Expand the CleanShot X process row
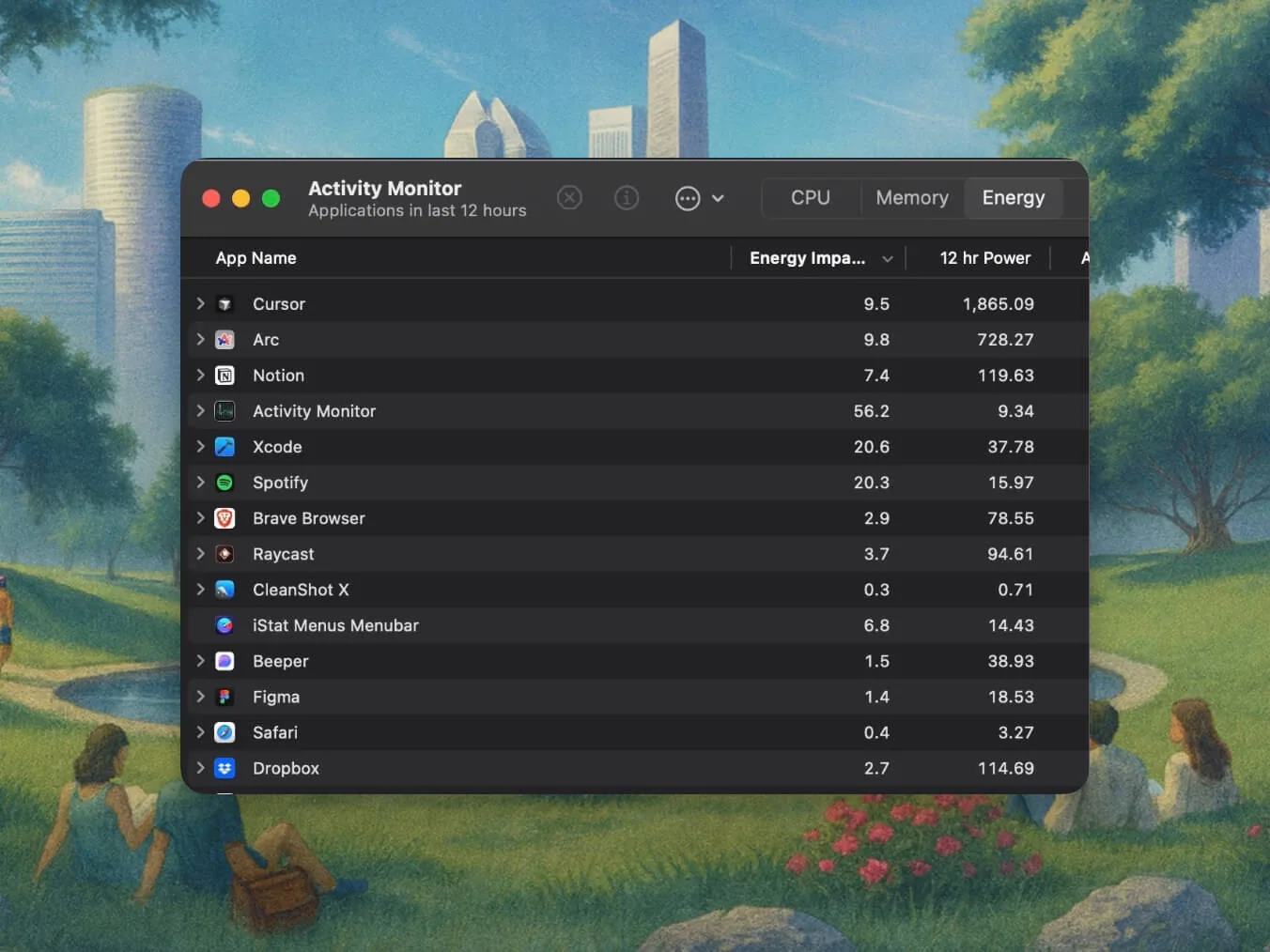Viewport: 1270px width, 952px height. point(200,589)
